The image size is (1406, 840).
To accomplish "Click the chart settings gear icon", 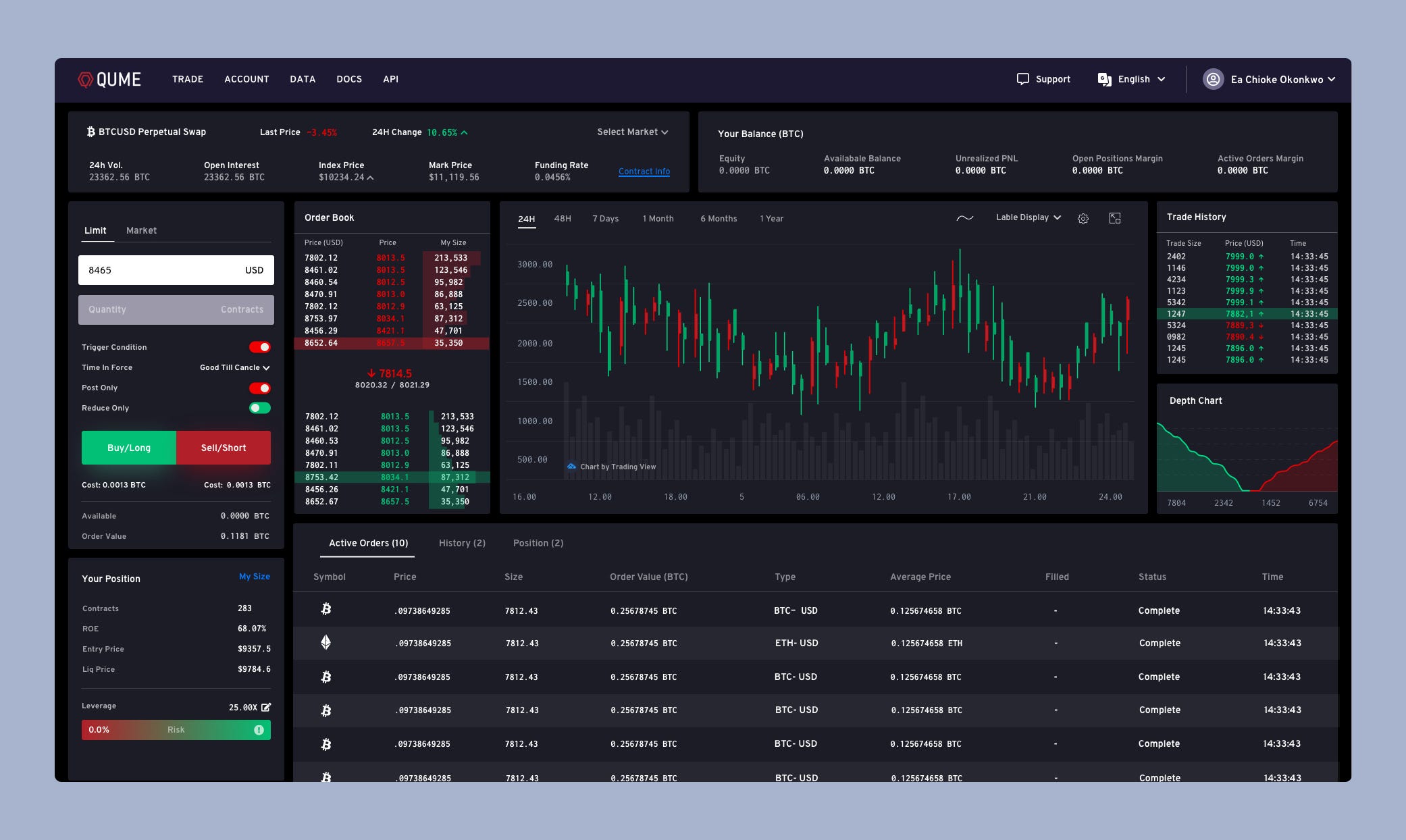I will click(1083, 218).
